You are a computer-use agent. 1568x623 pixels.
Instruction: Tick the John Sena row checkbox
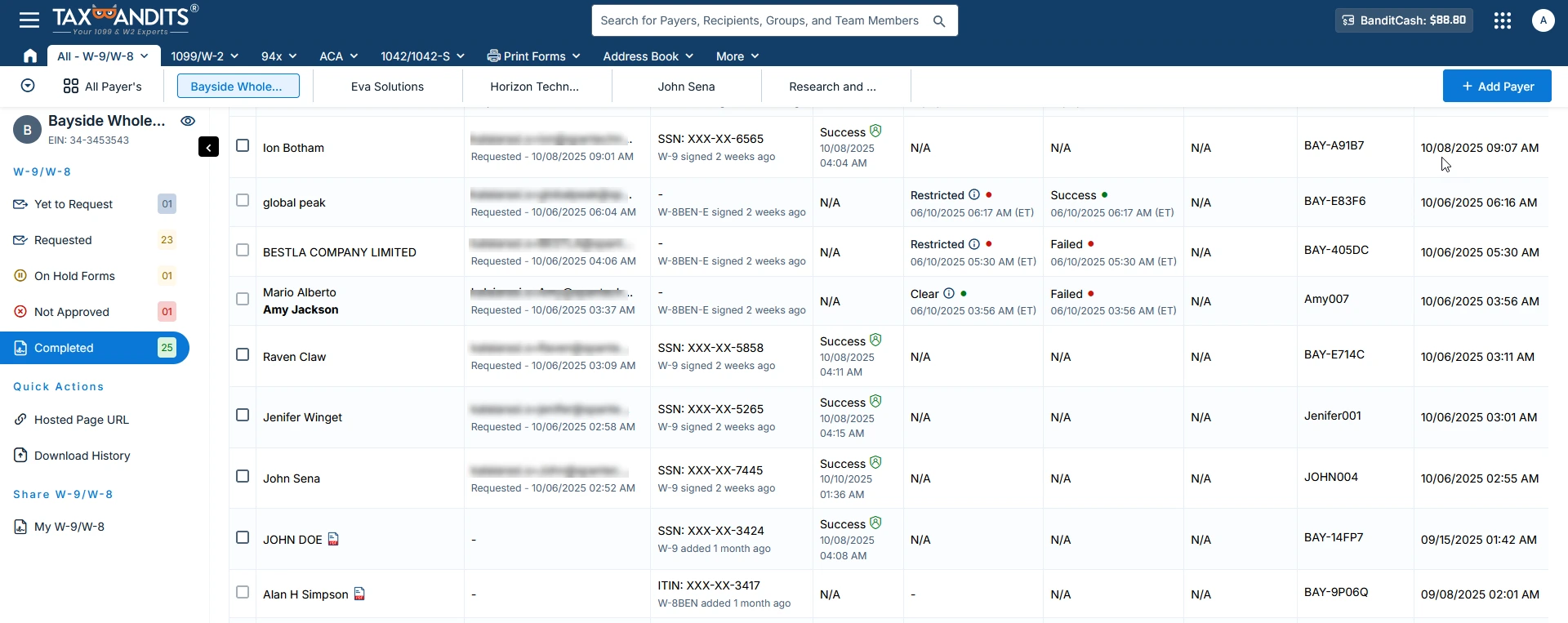click(243, 476)
